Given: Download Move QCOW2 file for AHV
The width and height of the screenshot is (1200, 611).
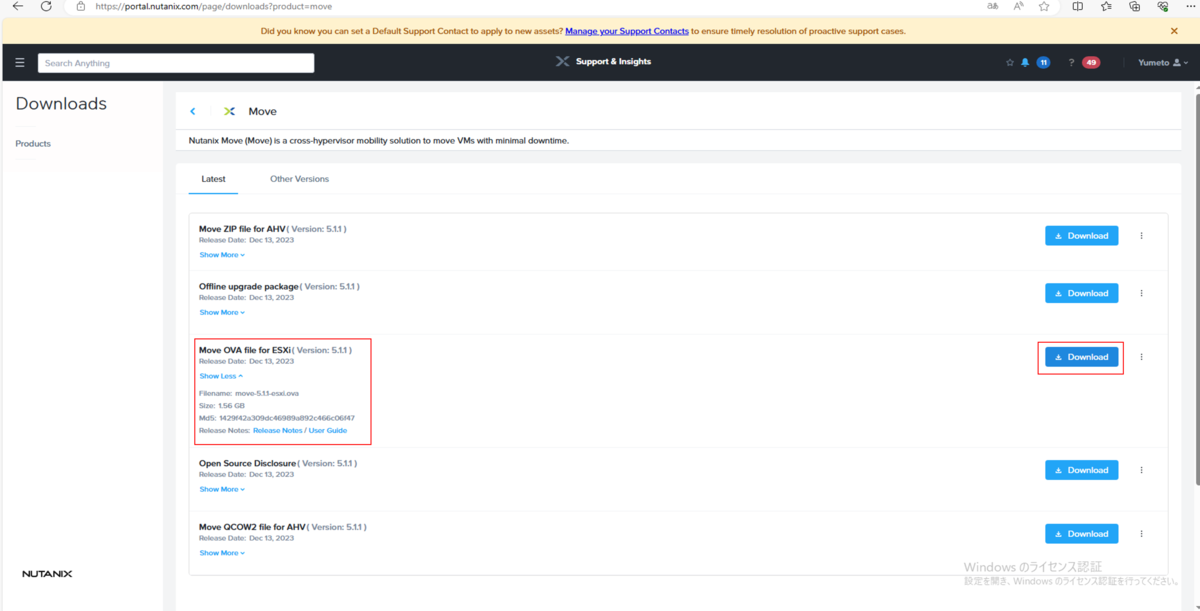Looking at the screenshot, I should tap(1082, 534).
